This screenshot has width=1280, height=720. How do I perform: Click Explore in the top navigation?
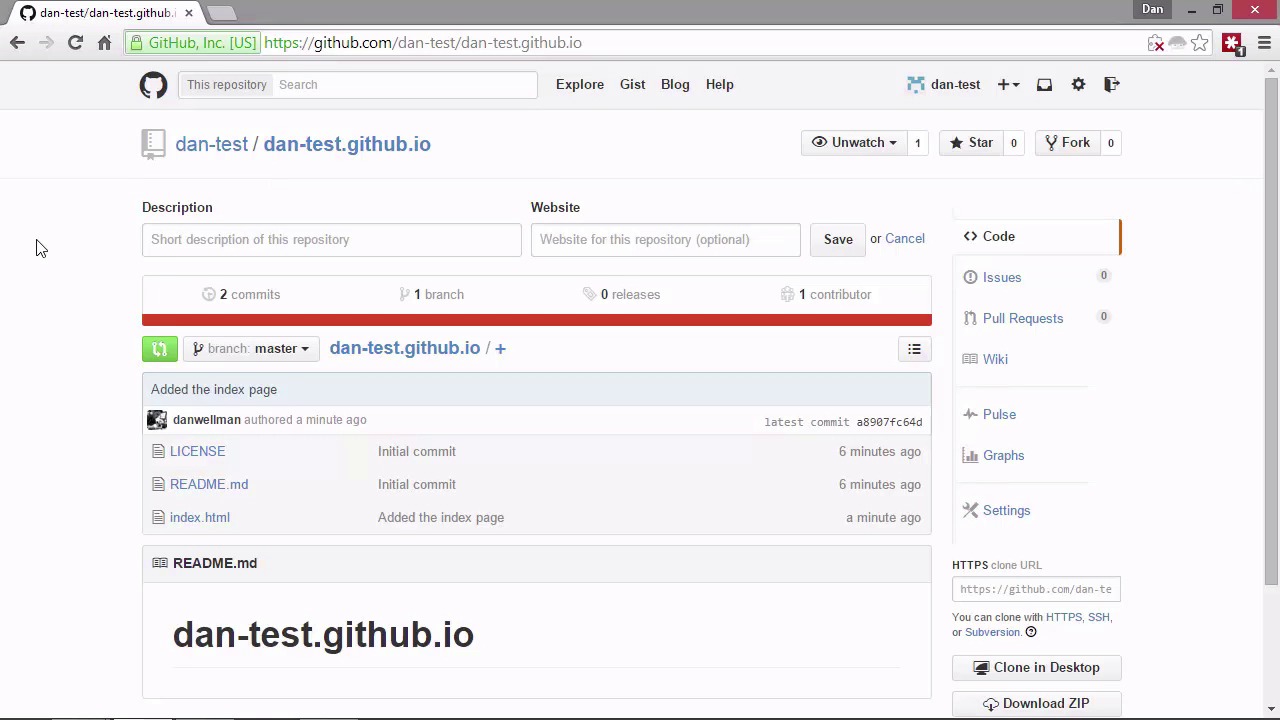(x=580, y=85)
